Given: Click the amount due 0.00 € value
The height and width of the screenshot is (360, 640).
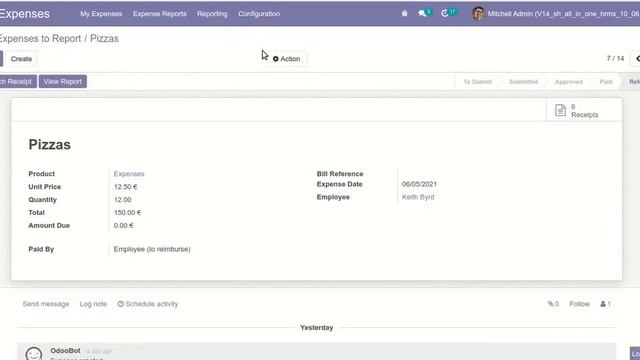Looking at the screenshot, I should click(124, 225).
